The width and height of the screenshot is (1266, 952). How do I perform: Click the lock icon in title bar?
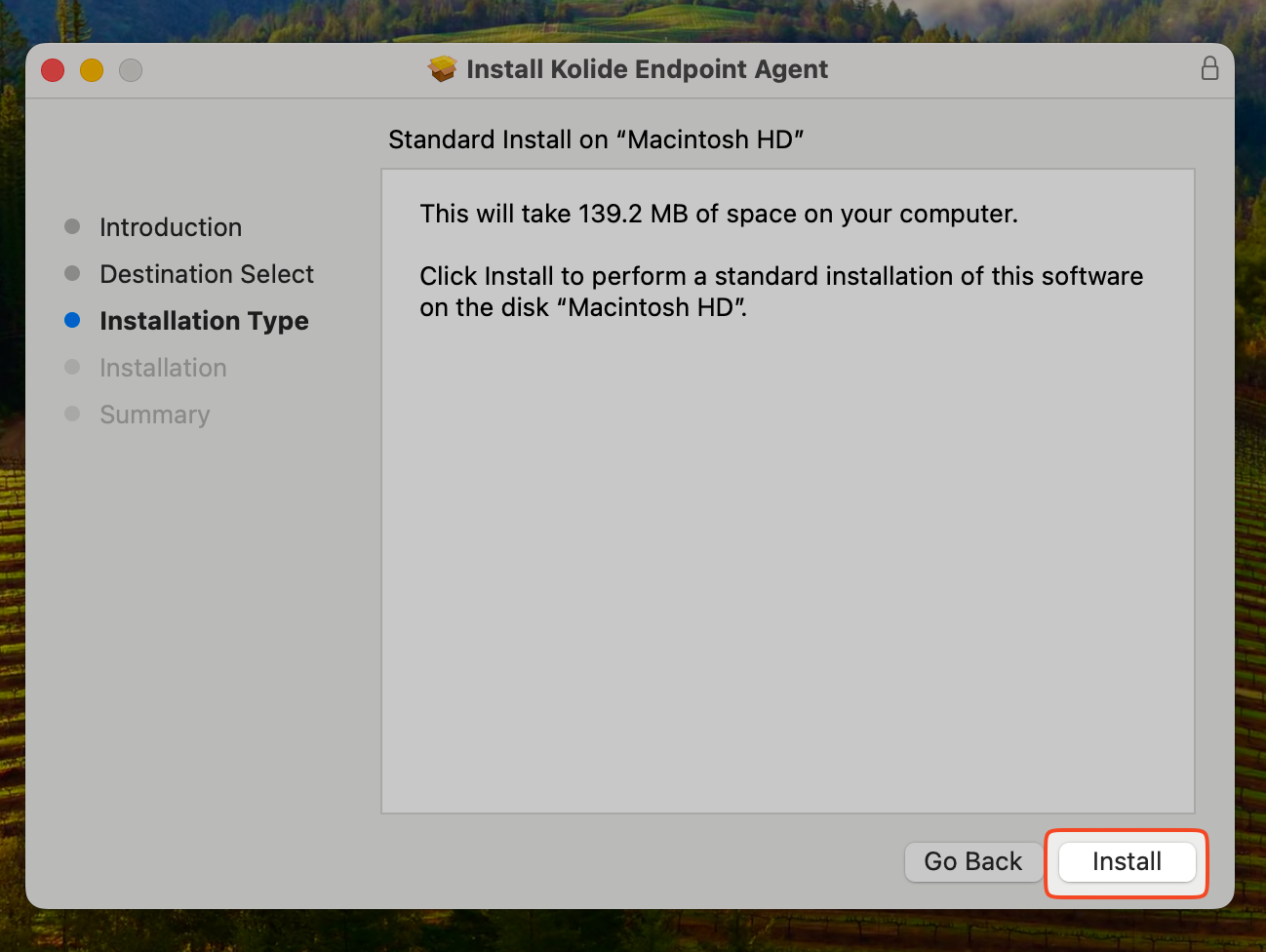click(x=1209, y=68)
